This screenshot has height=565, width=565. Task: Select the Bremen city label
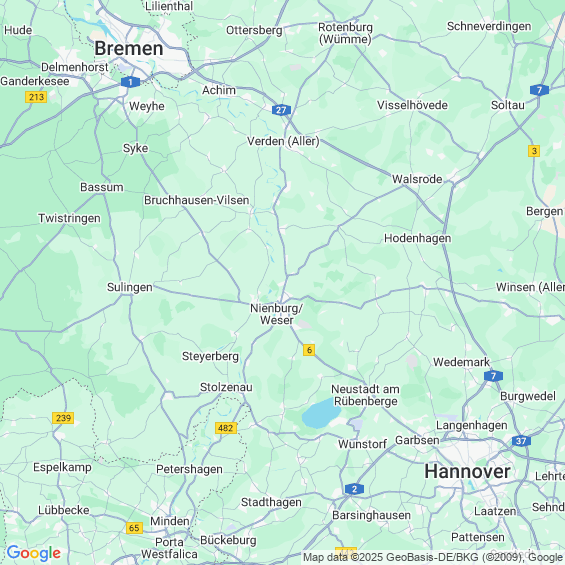(x=129, y=48)
